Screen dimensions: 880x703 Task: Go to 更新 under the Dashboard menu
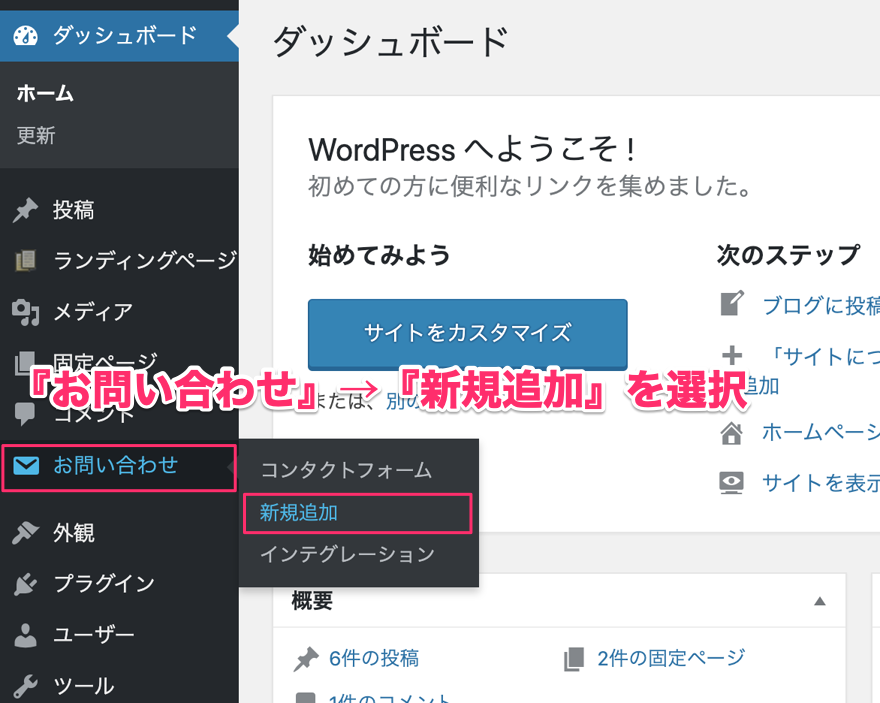coord(36,136)
